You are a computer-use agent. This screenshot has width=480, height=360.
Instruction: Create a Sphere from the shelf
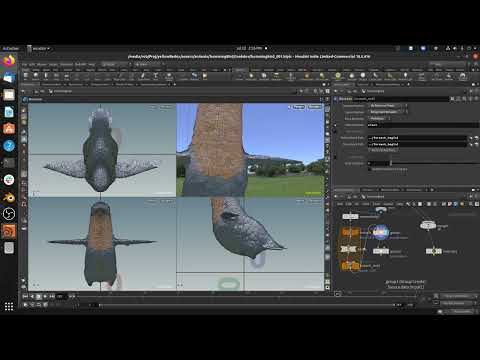click(x=36, y=76)
